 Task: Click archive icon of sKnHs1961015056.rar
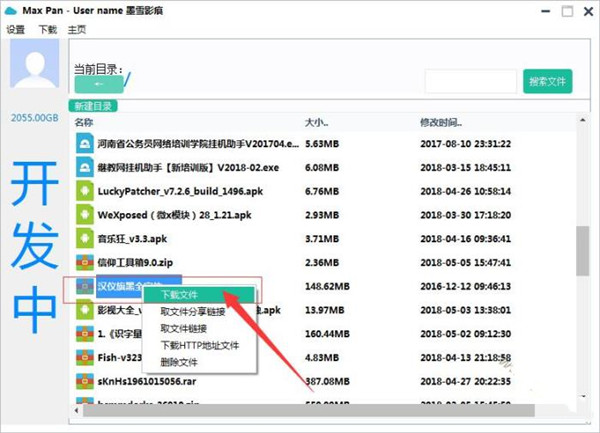click(x=85, y=381)
